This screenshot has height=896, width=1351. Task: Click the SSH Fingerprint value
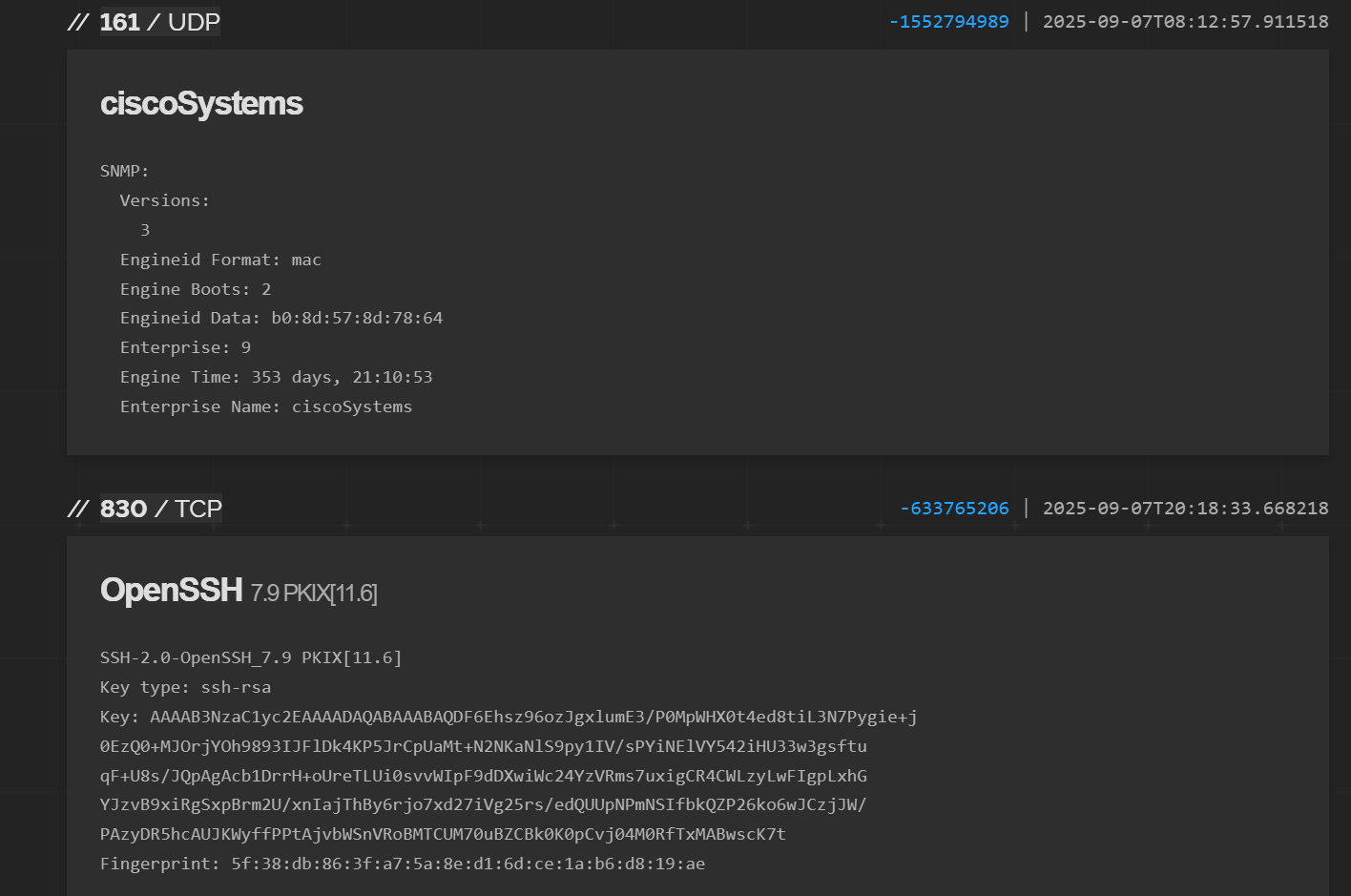point(468,864)
